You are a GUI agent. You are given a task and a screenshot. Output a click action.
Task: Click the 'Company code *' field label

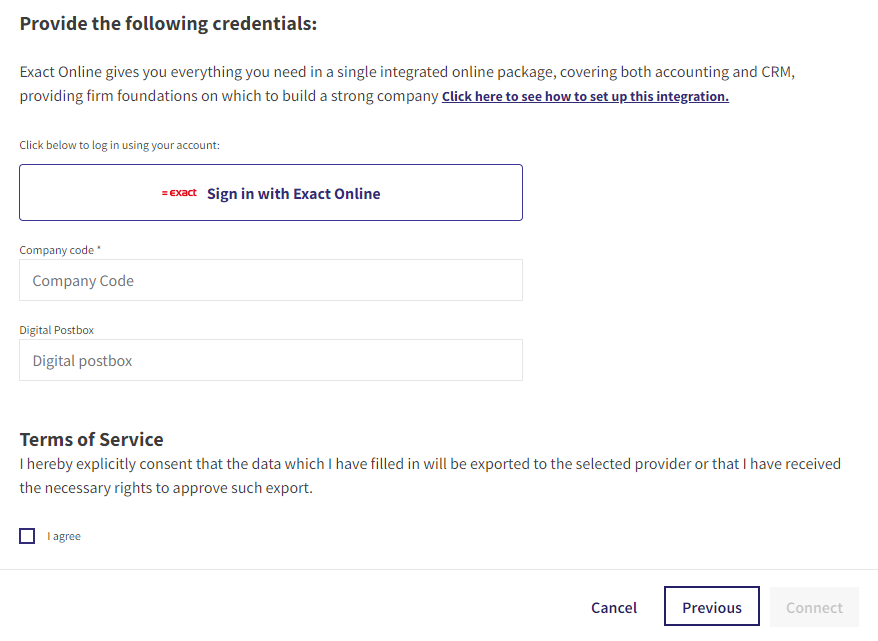60,250
